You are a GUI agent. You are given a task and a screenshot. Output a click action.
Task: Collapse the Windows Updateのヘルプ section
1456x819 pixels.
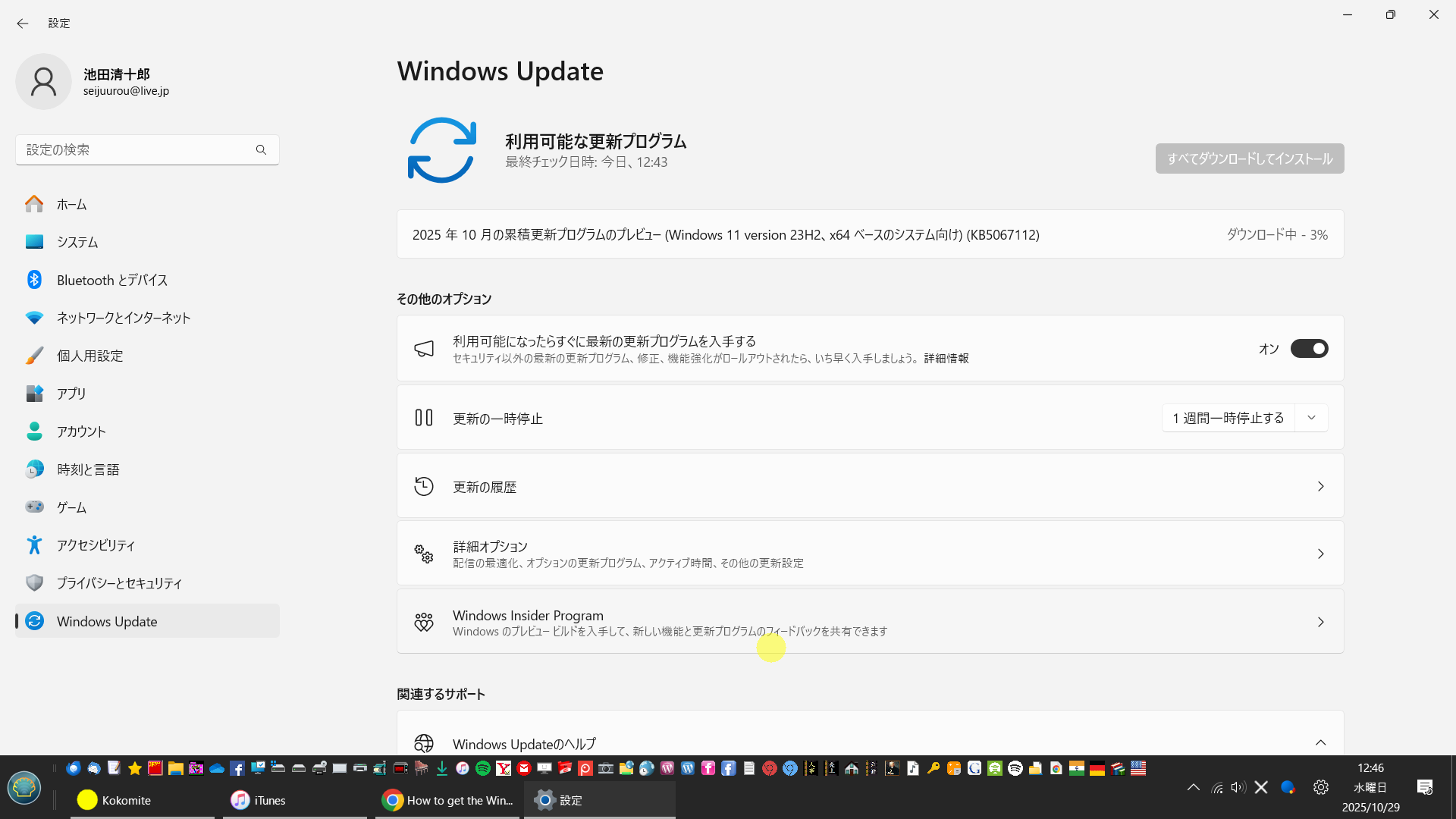click(x=1320, y=743)
